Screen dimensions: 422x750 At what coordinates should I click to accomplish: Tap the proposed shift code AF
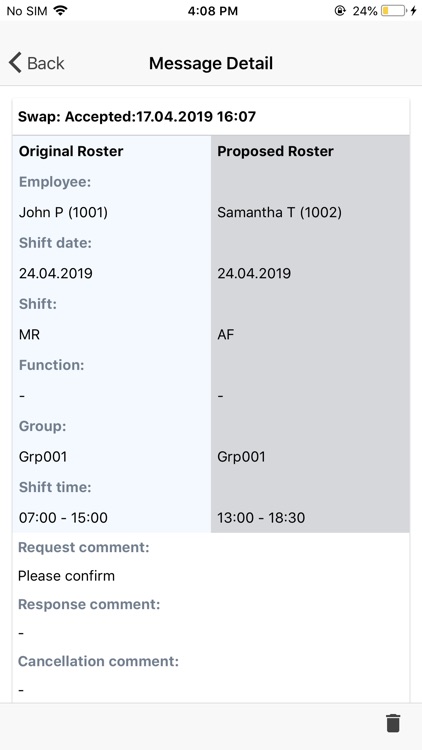tap(226, 334)
